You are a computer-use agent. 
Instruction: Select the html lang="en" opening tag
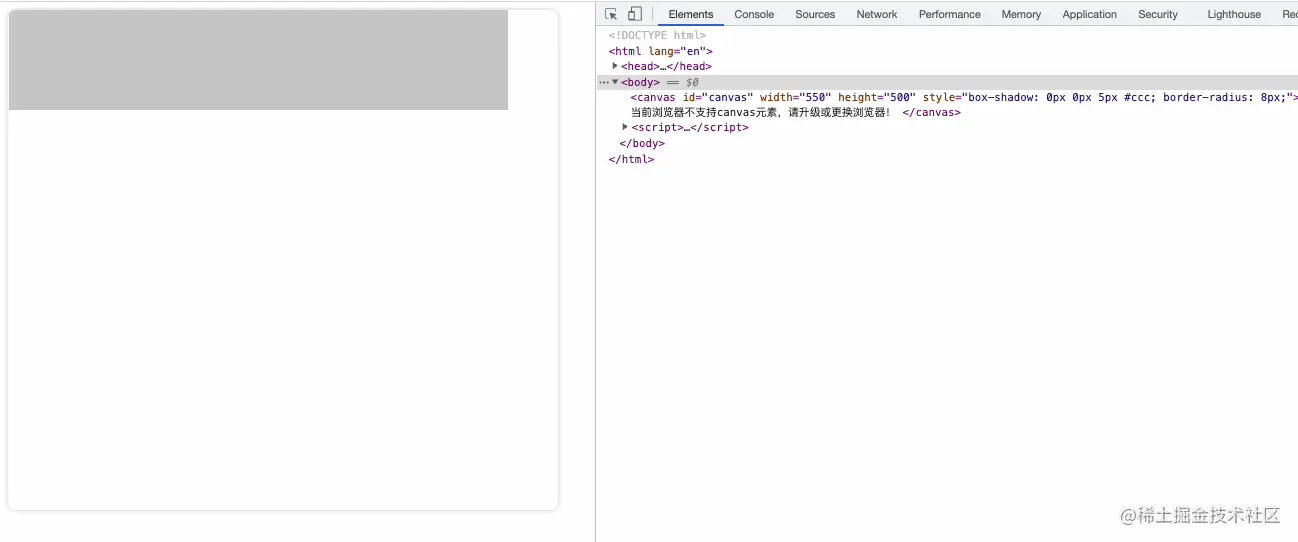pyautogui.click(x=660, y=51)
